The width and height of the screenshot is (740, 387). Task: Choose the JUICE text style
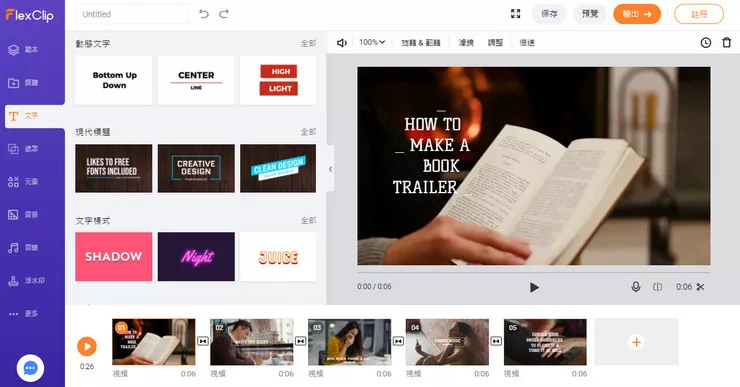pos(278,257)
